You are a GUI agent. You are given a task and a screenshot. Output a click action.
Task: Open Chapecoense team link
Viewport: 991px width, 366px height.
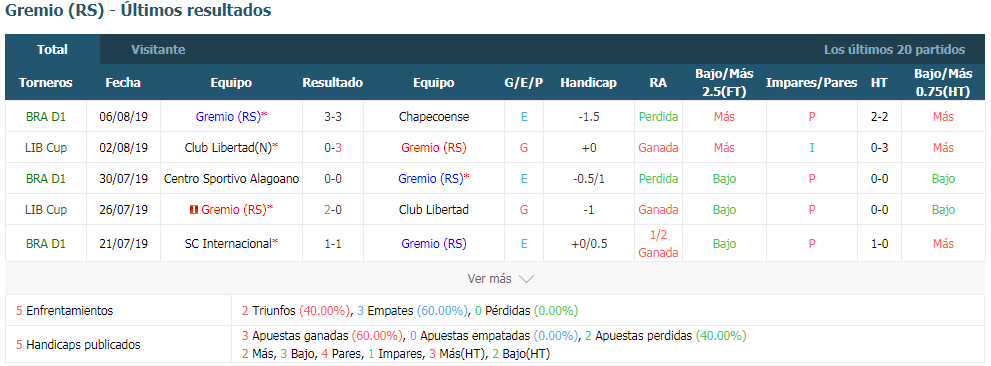click(434, 116)
